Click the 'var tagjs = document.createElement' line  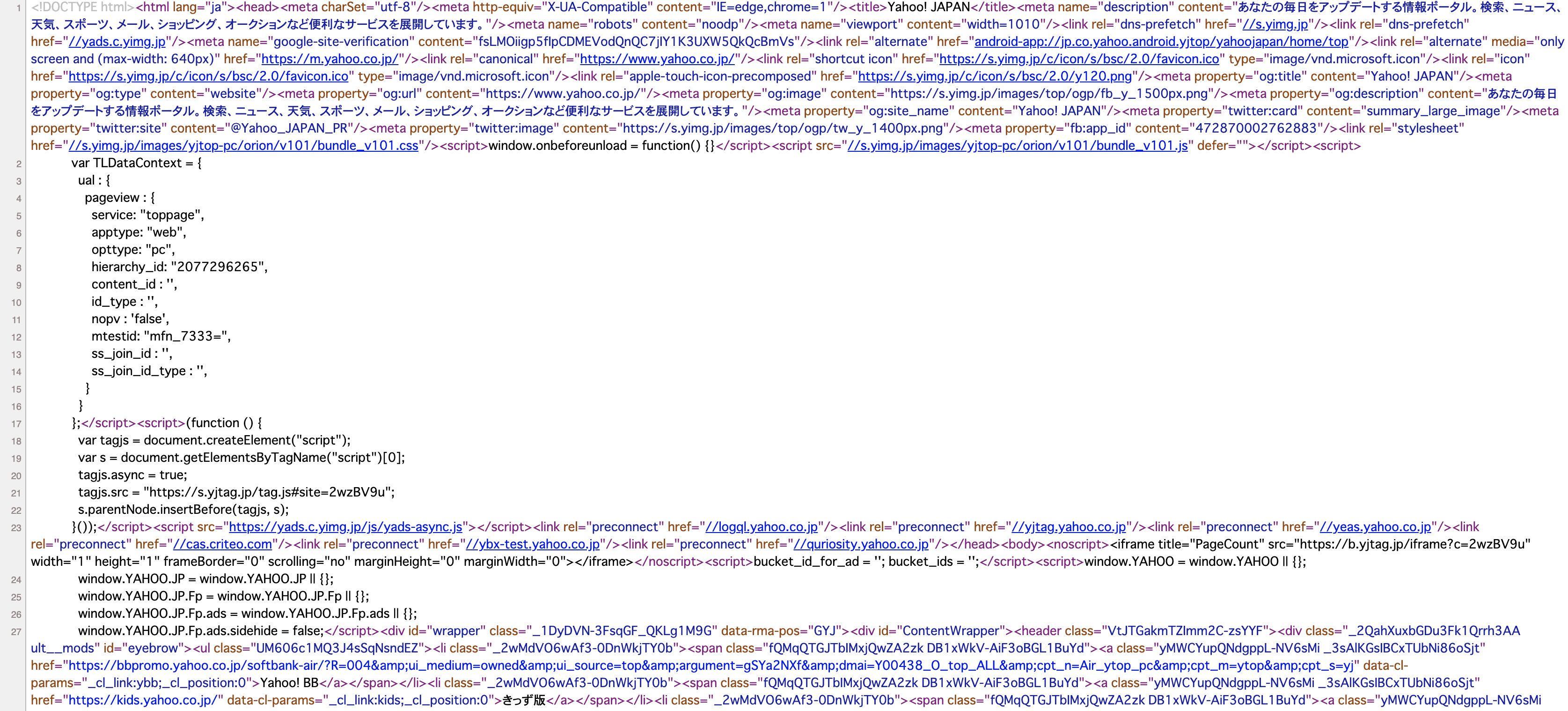click(214, 440)
